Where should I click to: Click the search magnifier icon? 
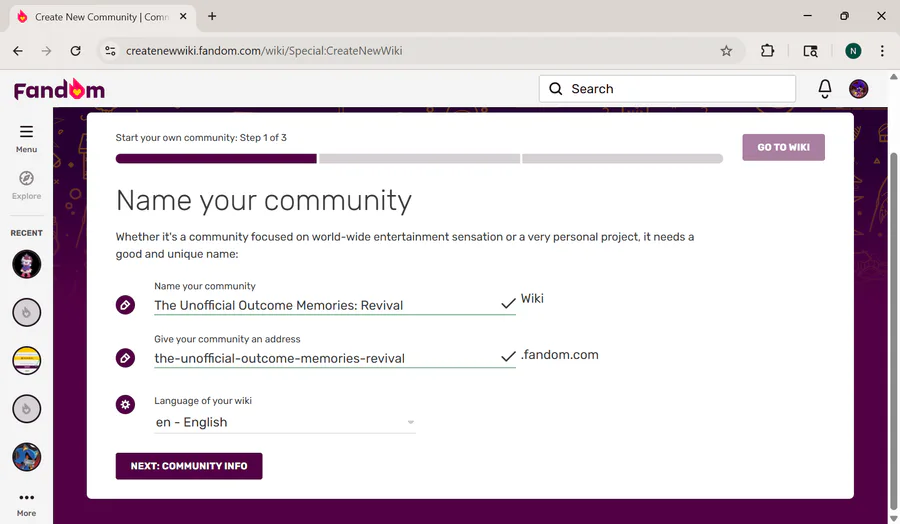tap(556, 89)
